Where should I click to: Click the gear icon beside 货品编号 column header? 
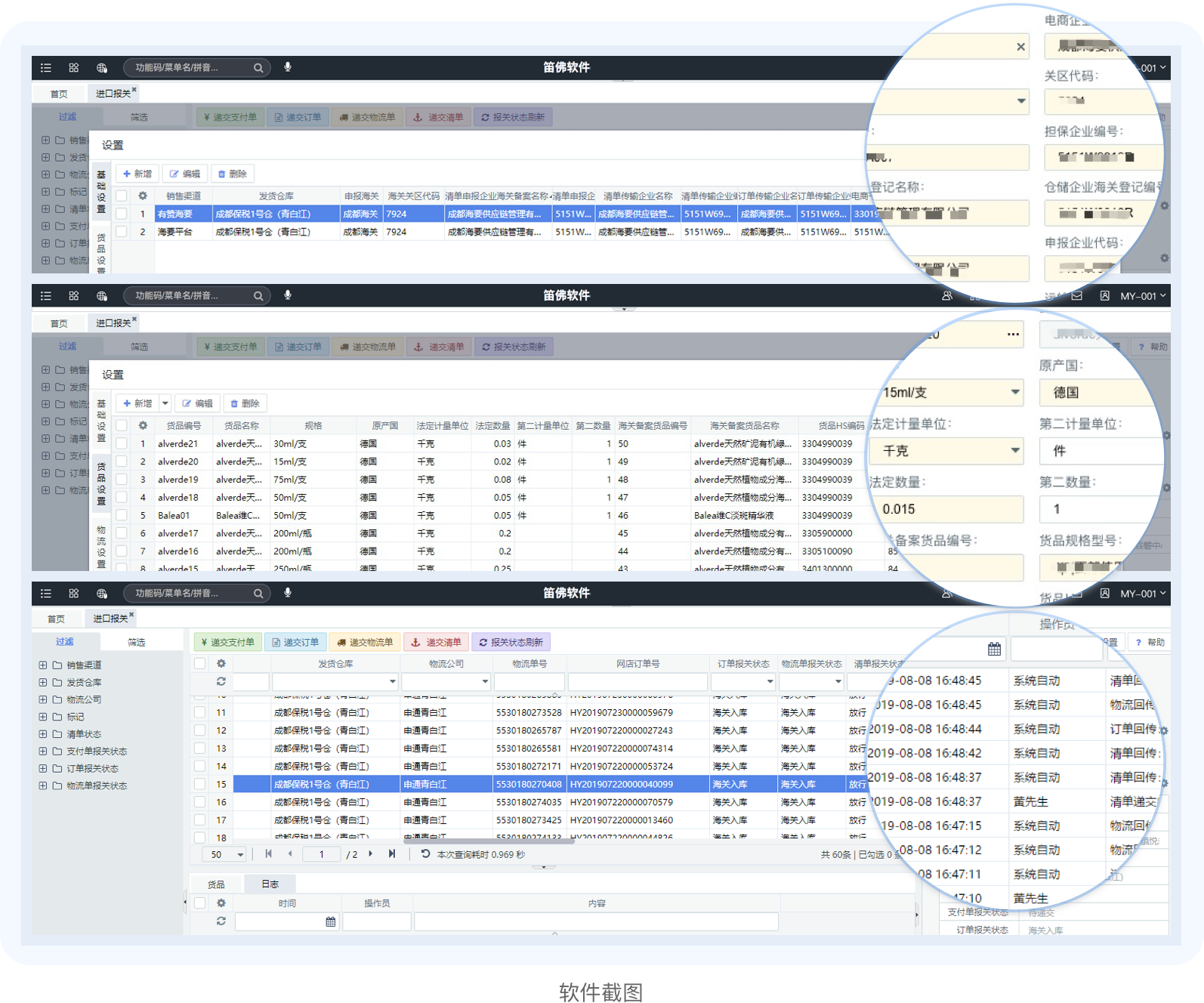coord(142,426)
